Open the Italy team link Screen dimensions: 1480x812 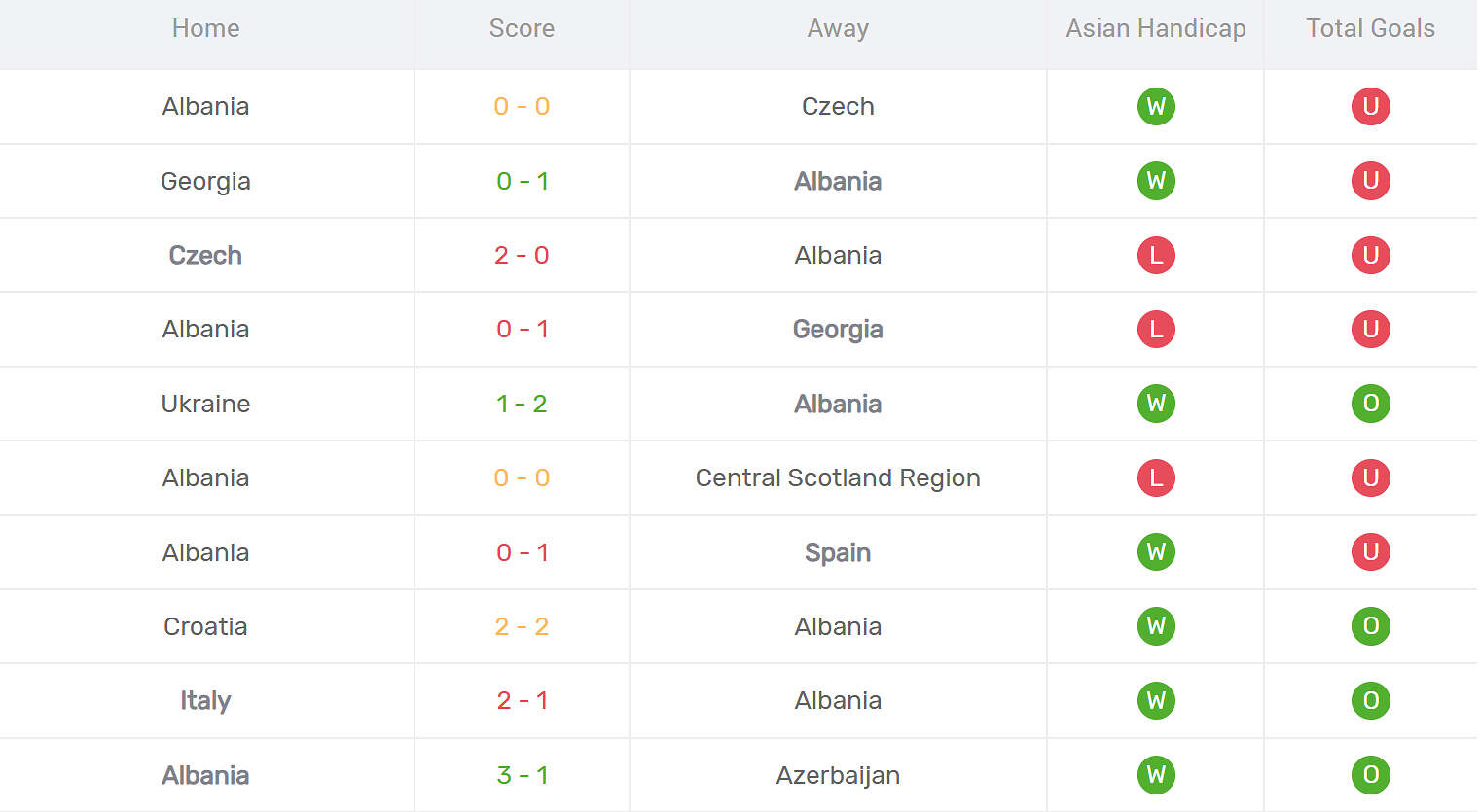click(205, 700)
